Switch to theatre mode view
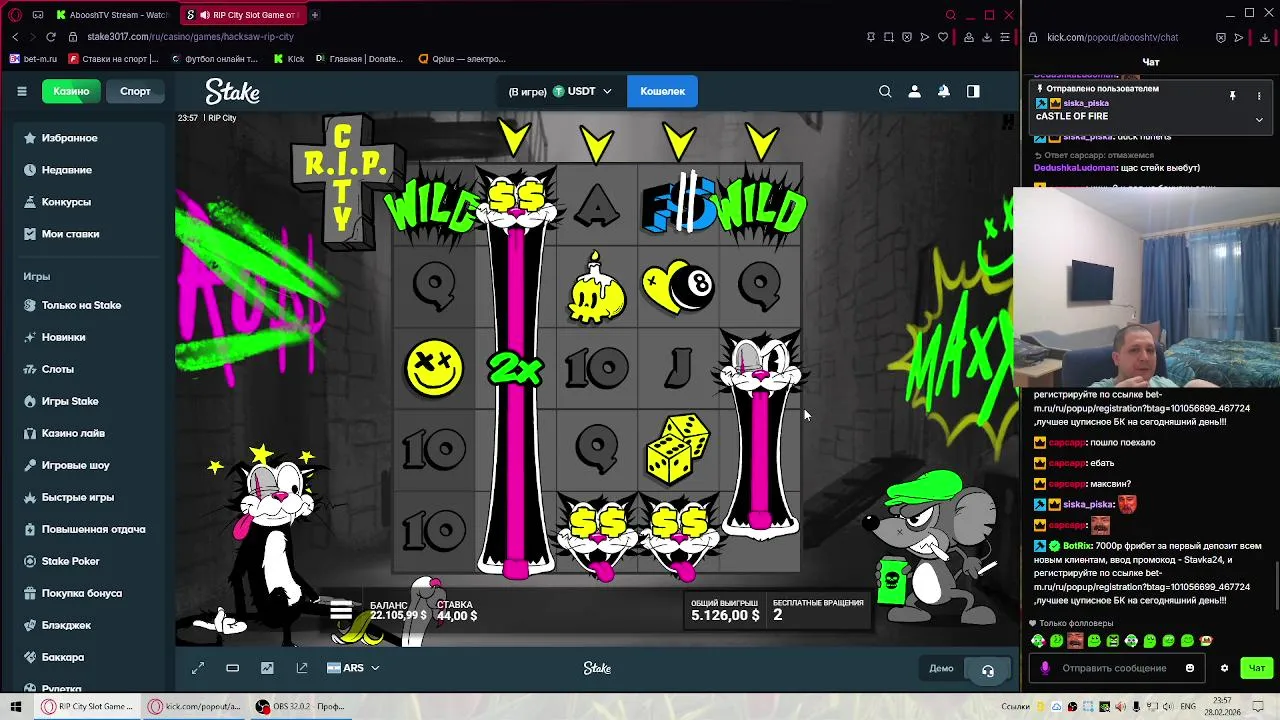Screen dimensions: 1280x720 (232, 668)
